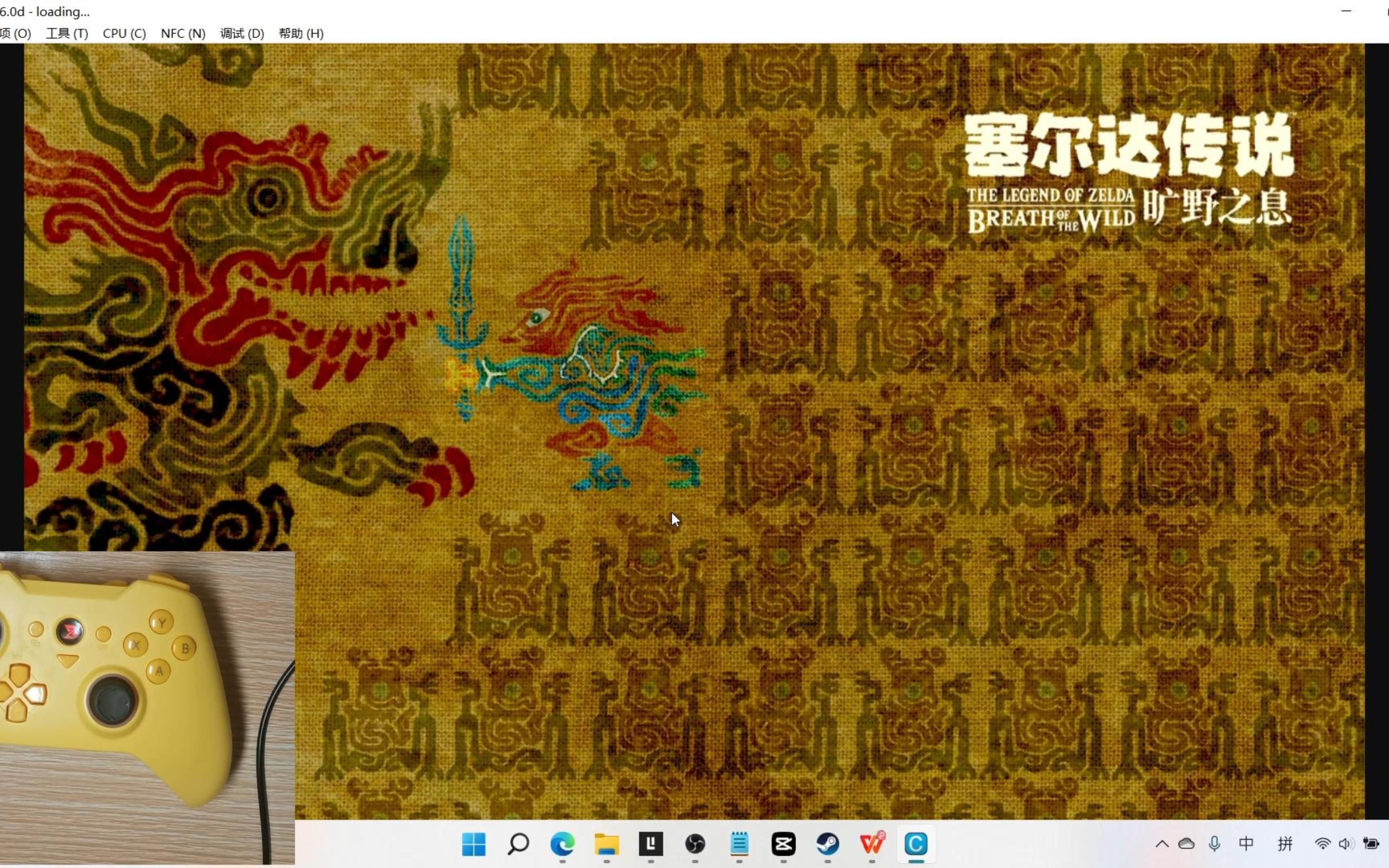
Task: Open the NFC (N) menu
Action: (x=182, y=33)
